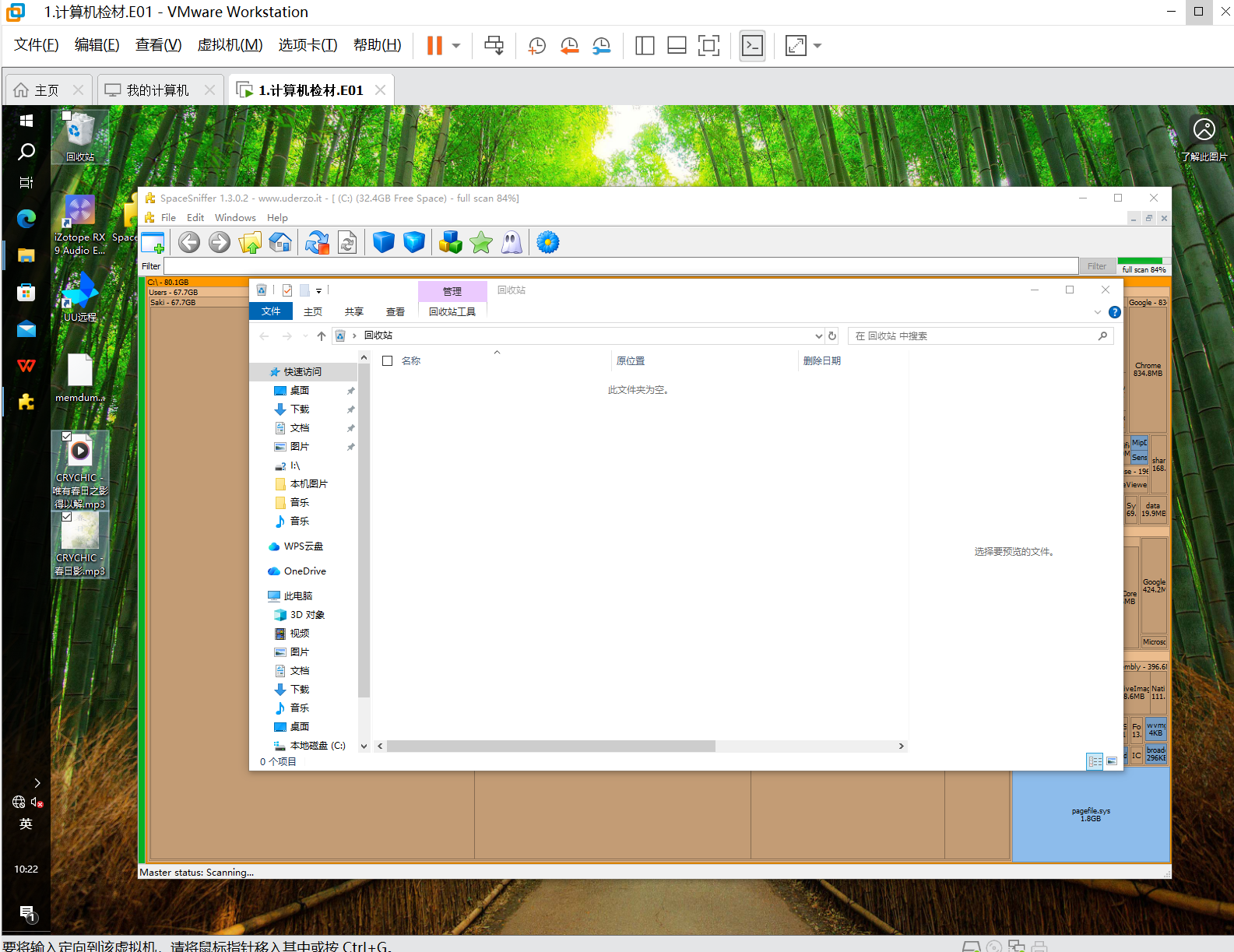Click the pagefile.sys block in treemap

click(x=1090, y=815)
